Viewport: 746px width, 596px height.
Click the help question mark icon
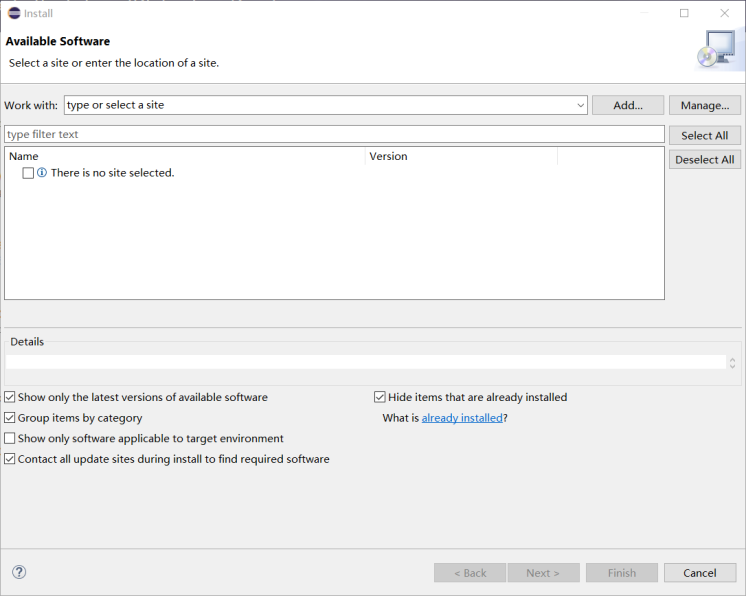[x=19, y=572]
